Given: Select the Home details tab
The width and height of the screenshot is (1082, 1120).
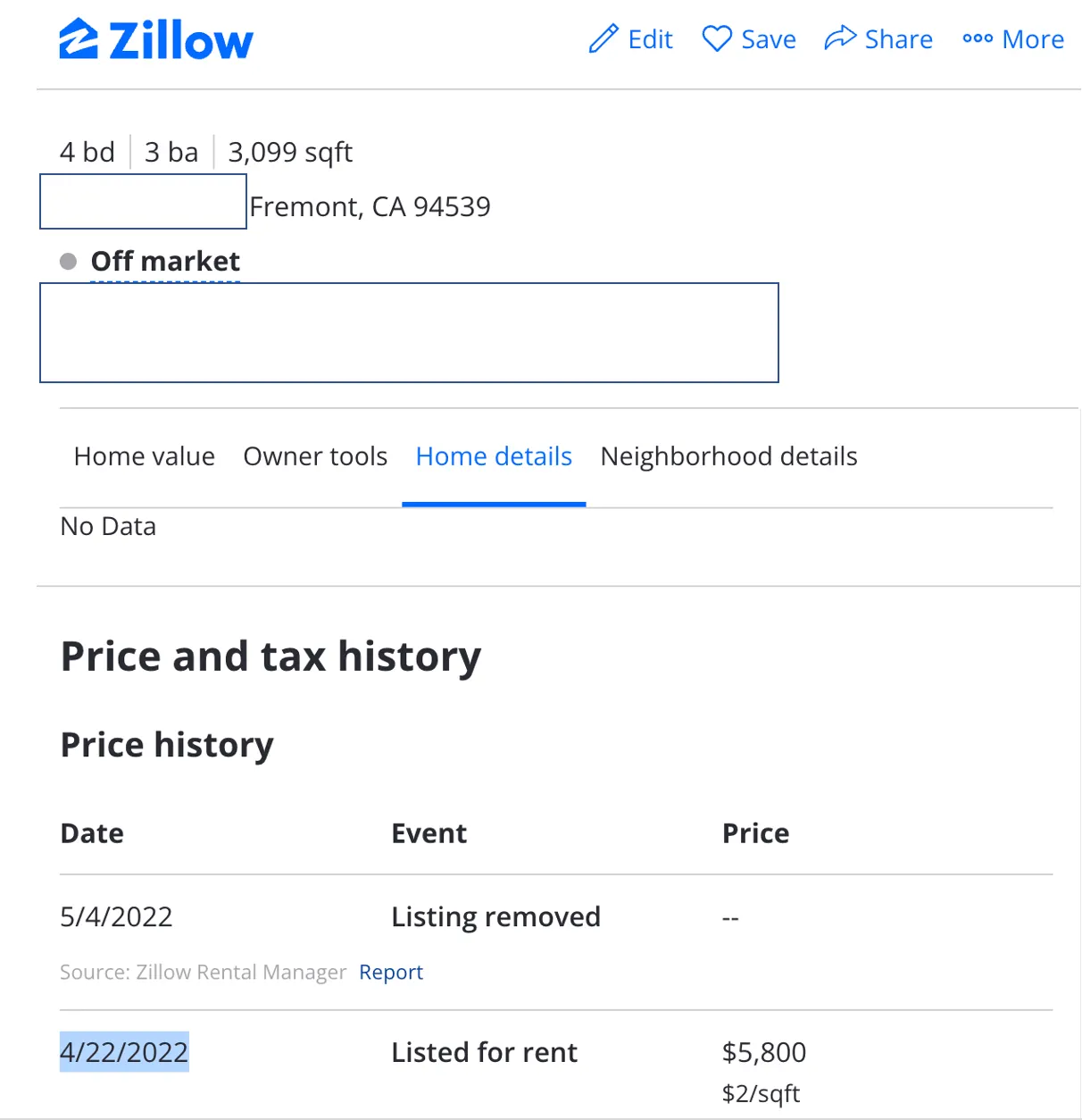Looking at the screenshot, I should (494, 456).
